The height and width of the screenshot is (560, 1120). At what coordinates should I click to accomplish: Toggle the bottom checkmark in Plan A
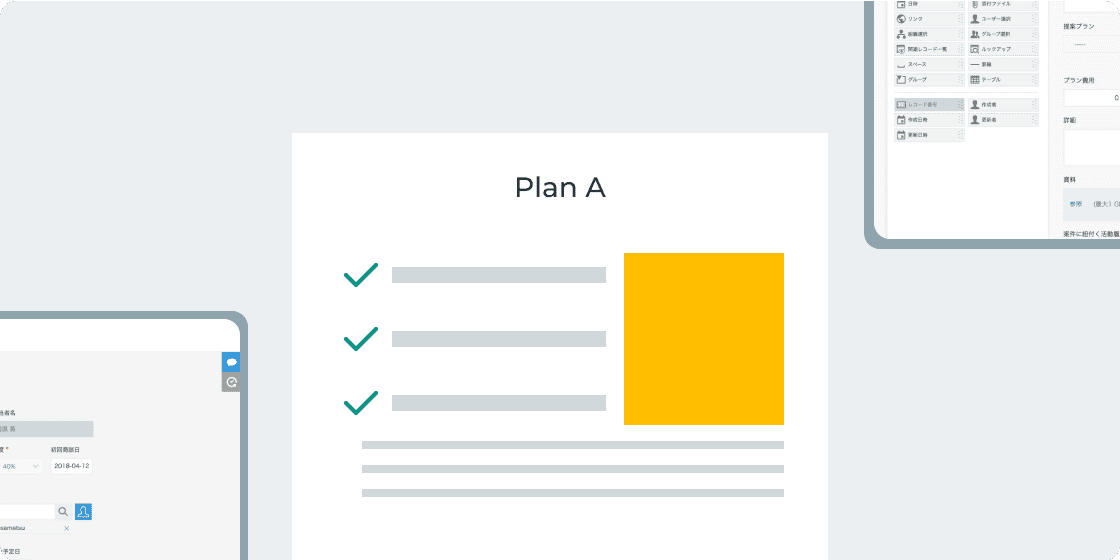360,403
